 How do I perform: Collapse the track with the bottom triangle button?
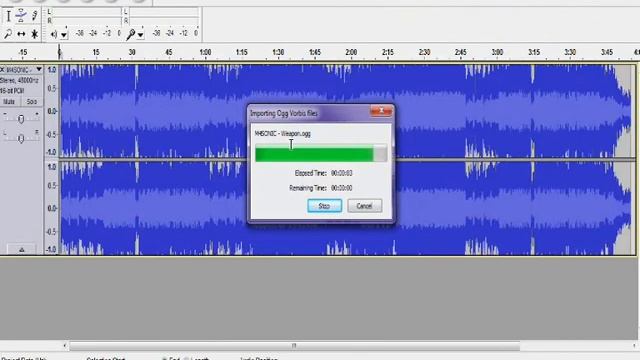click(22, 249)
